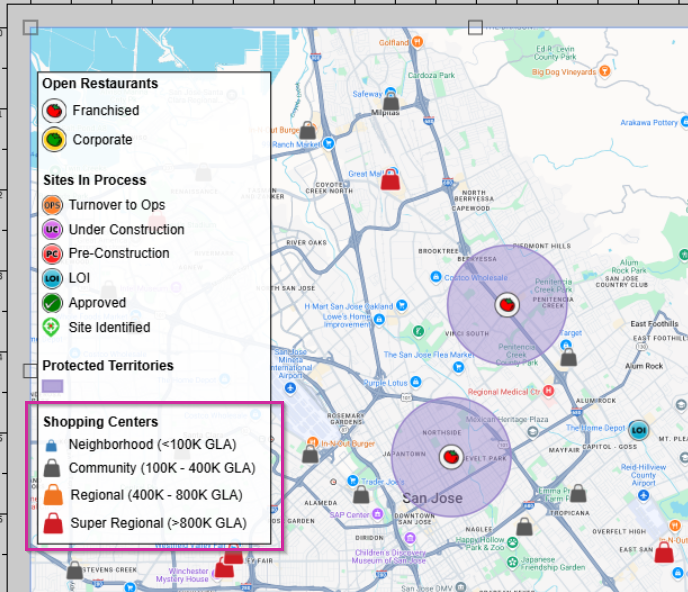Click the Corporate restaurant legend icon
Image resolution: width=688 pixels, height=592 pixels.
(x=54, y=140)
